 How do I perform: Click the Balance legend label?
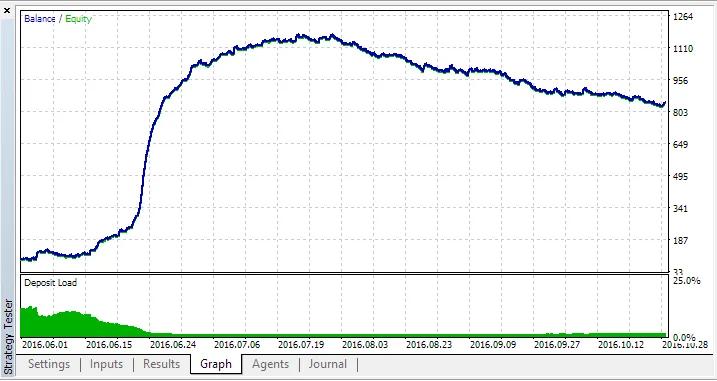[40, 19]
